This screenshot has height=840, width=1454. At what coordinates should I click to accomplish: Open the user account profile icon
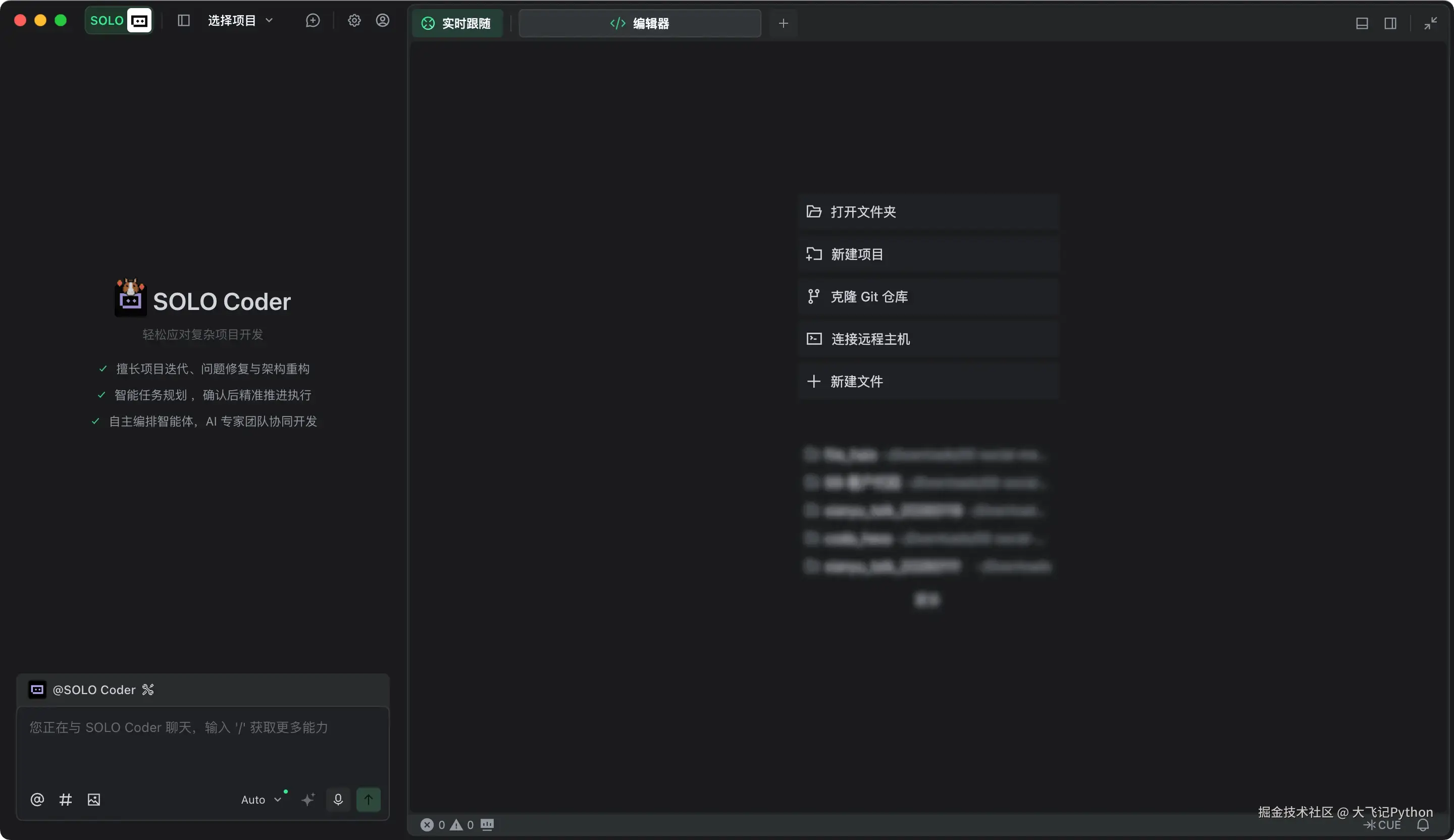383,21
